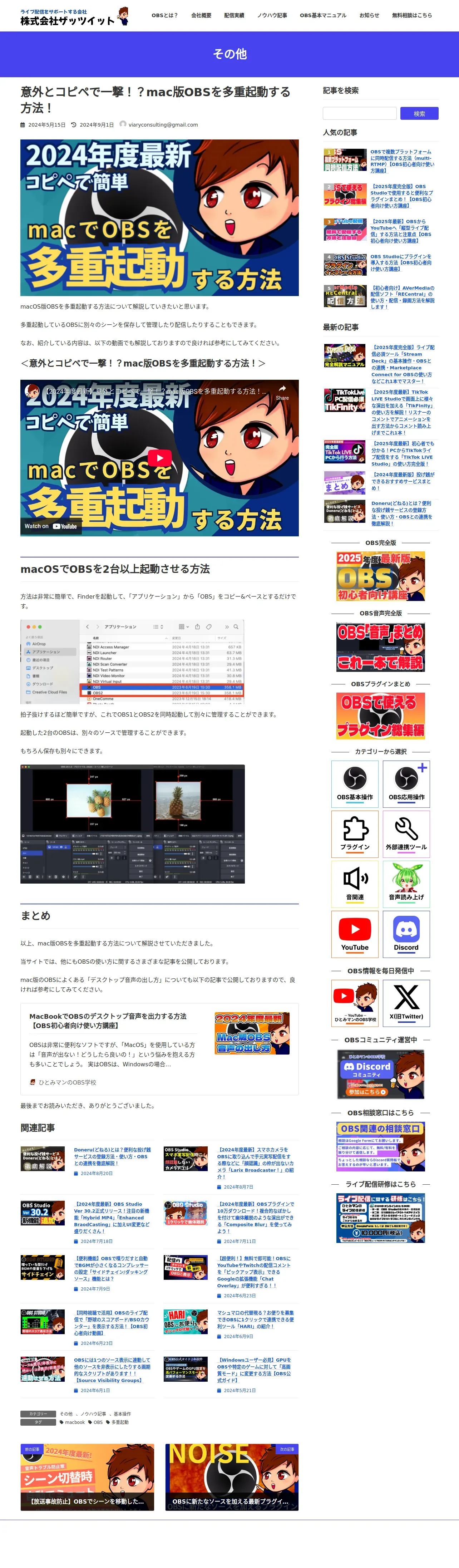Open related article on Composite Blur plugin

[256, 1218]
